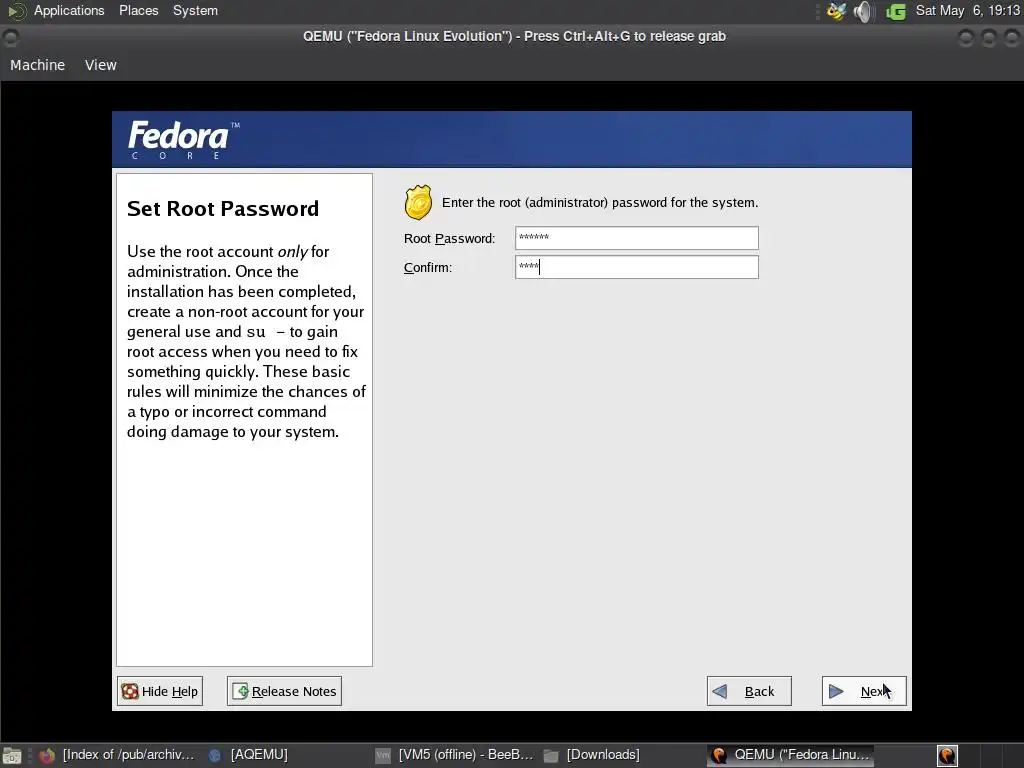1024x768 pixels.
Task: Open the Places menu
Action: click(x=138, y=10)
